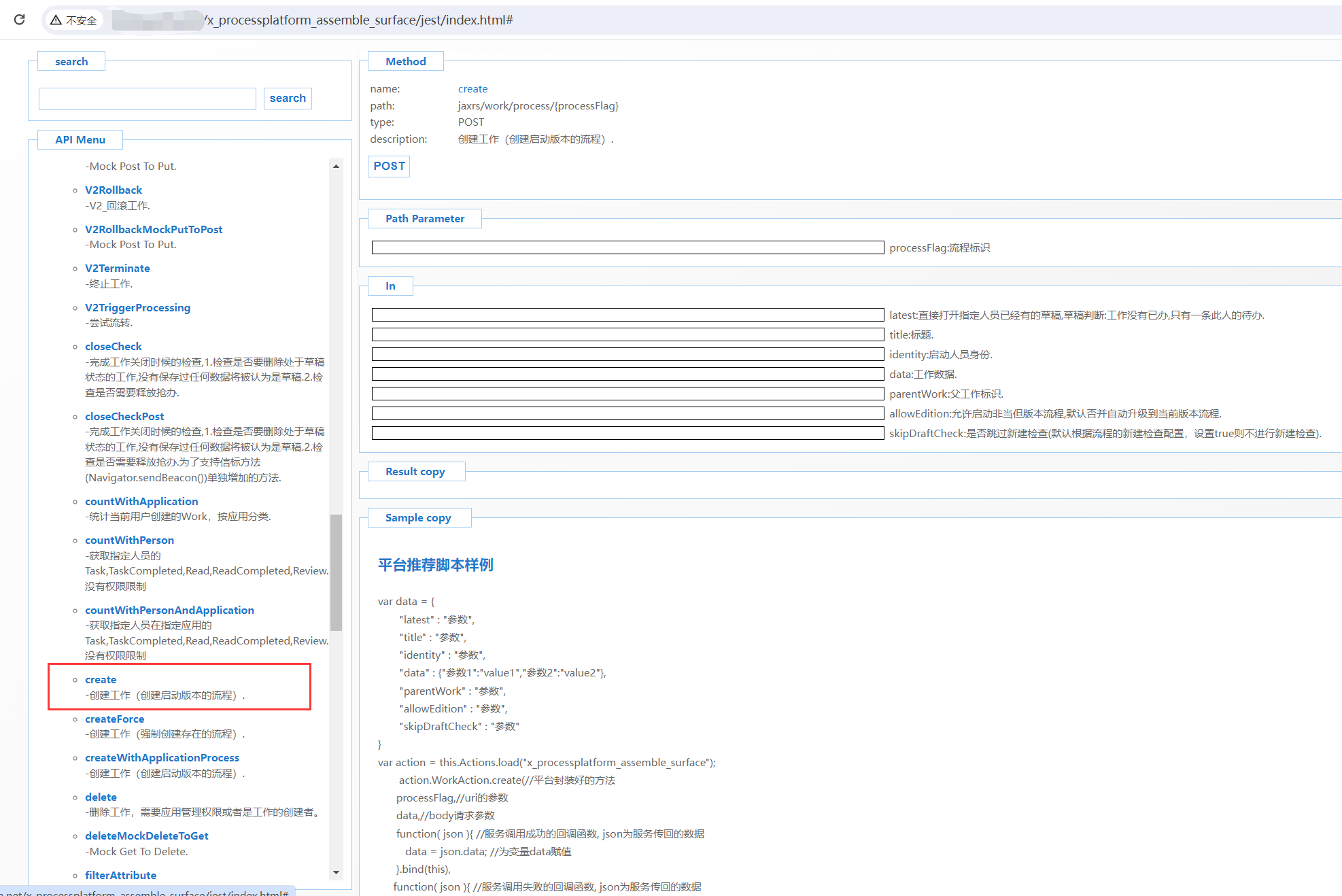The height and width of the screenshot is (896, 1342).
Task: Click the Result copy label
Action: 415,472
